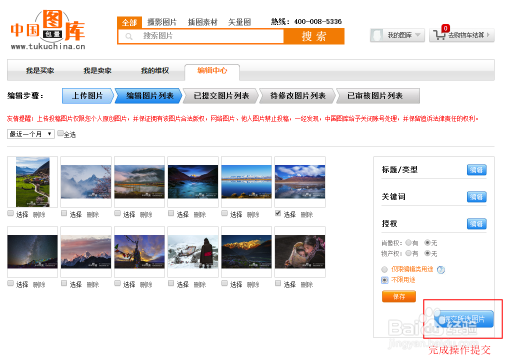
Task: Go to 待修改图片列表 step
Action: pos(298,96)
